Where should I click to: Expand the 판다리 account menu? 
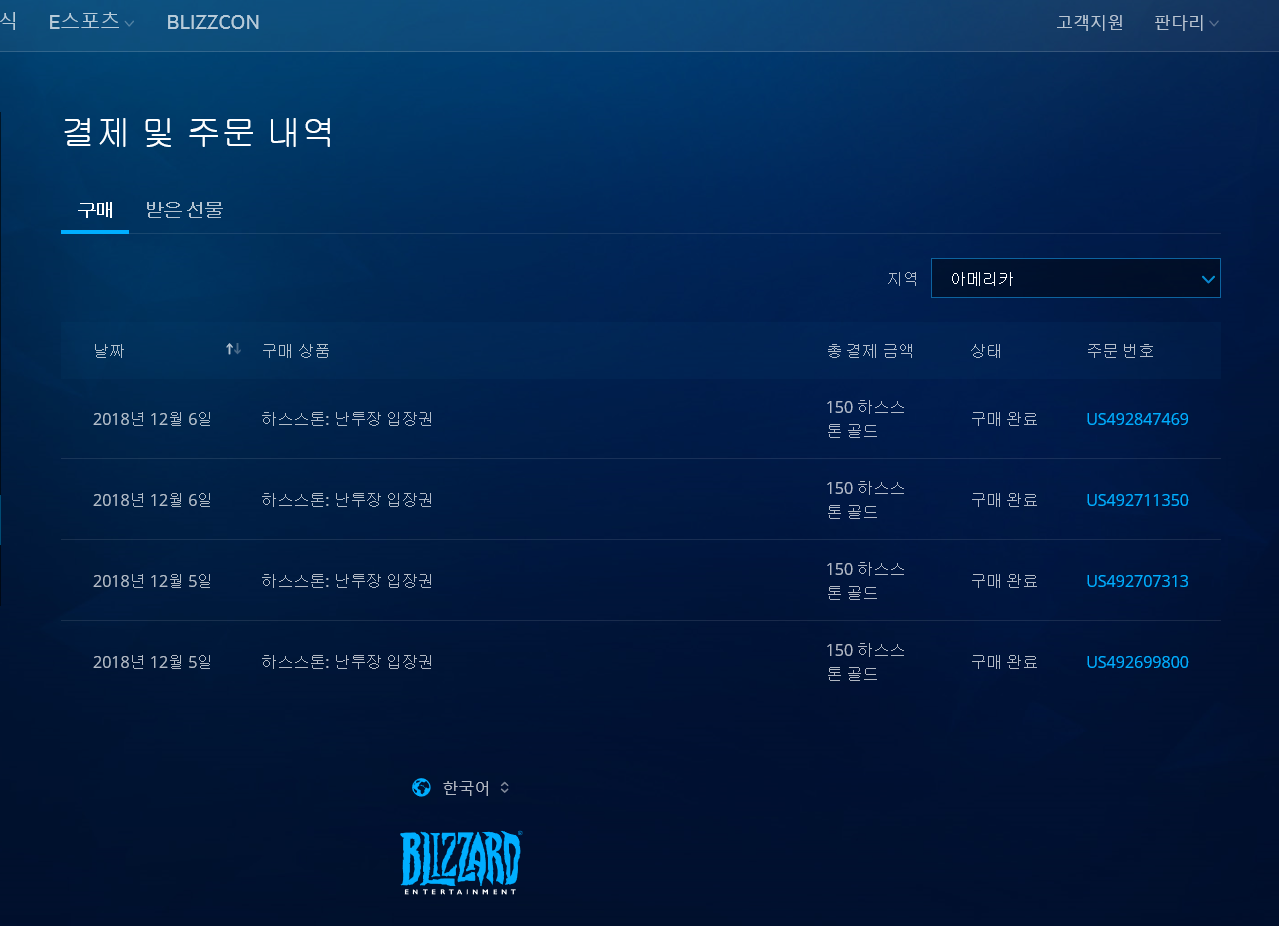pyautogui.click(x=1186, y=22)
